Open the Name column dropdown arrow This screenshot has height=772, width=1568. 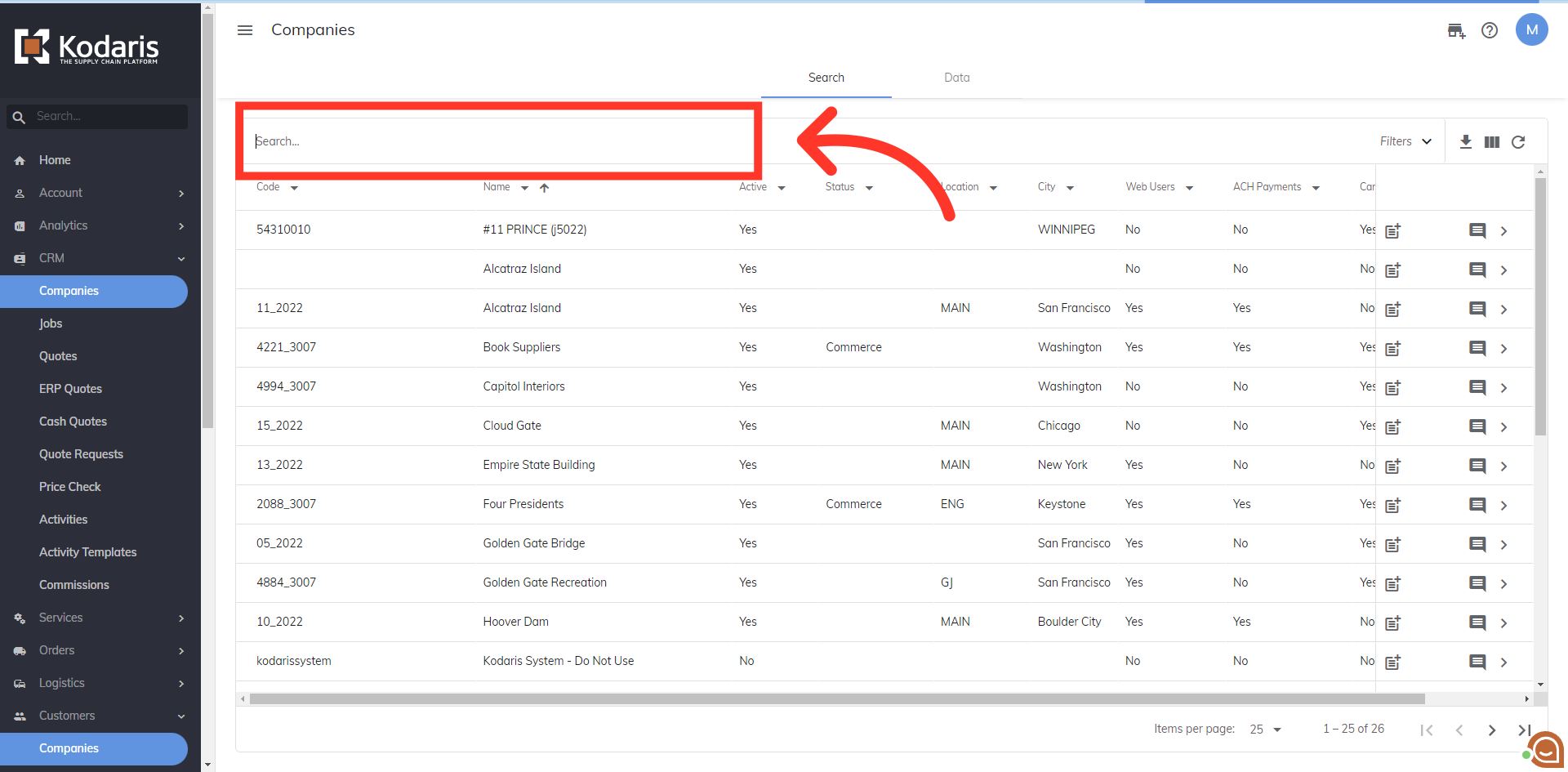[524, 188]
